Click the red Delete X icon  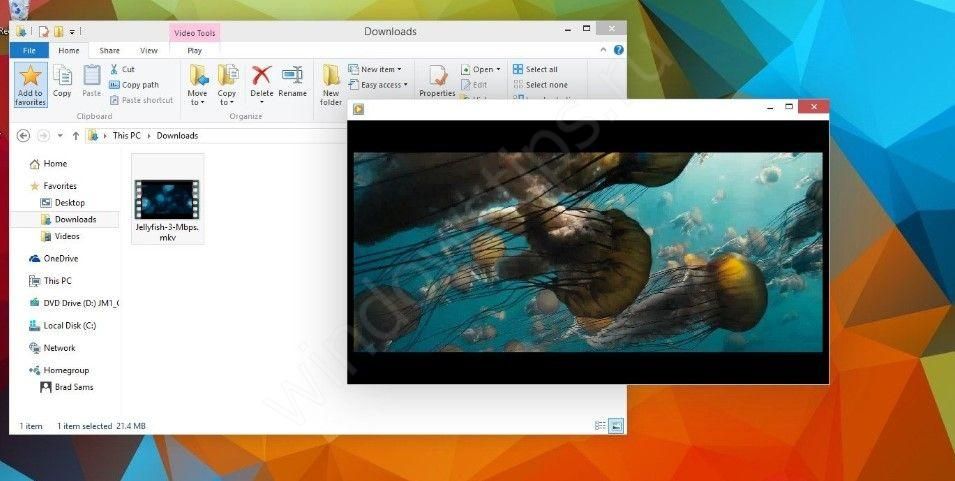click(x=261, y=75)
